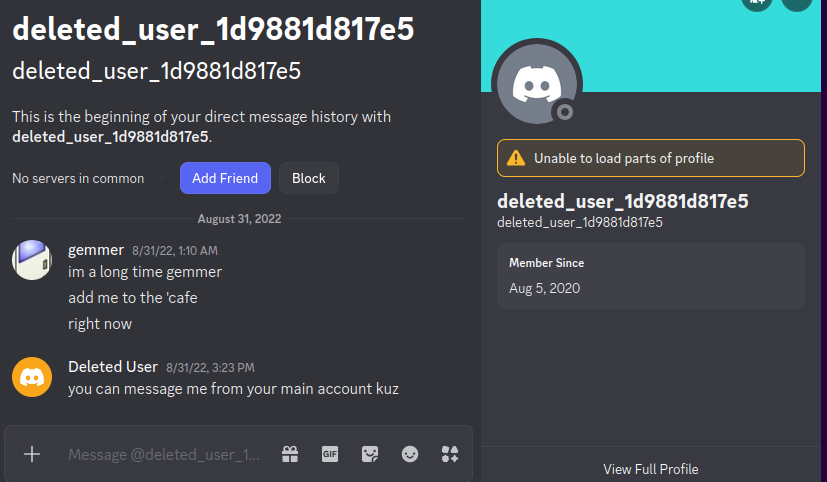Click the Member Since card
827x482 pixels.
pyautogui.click(x=650, y=276)
